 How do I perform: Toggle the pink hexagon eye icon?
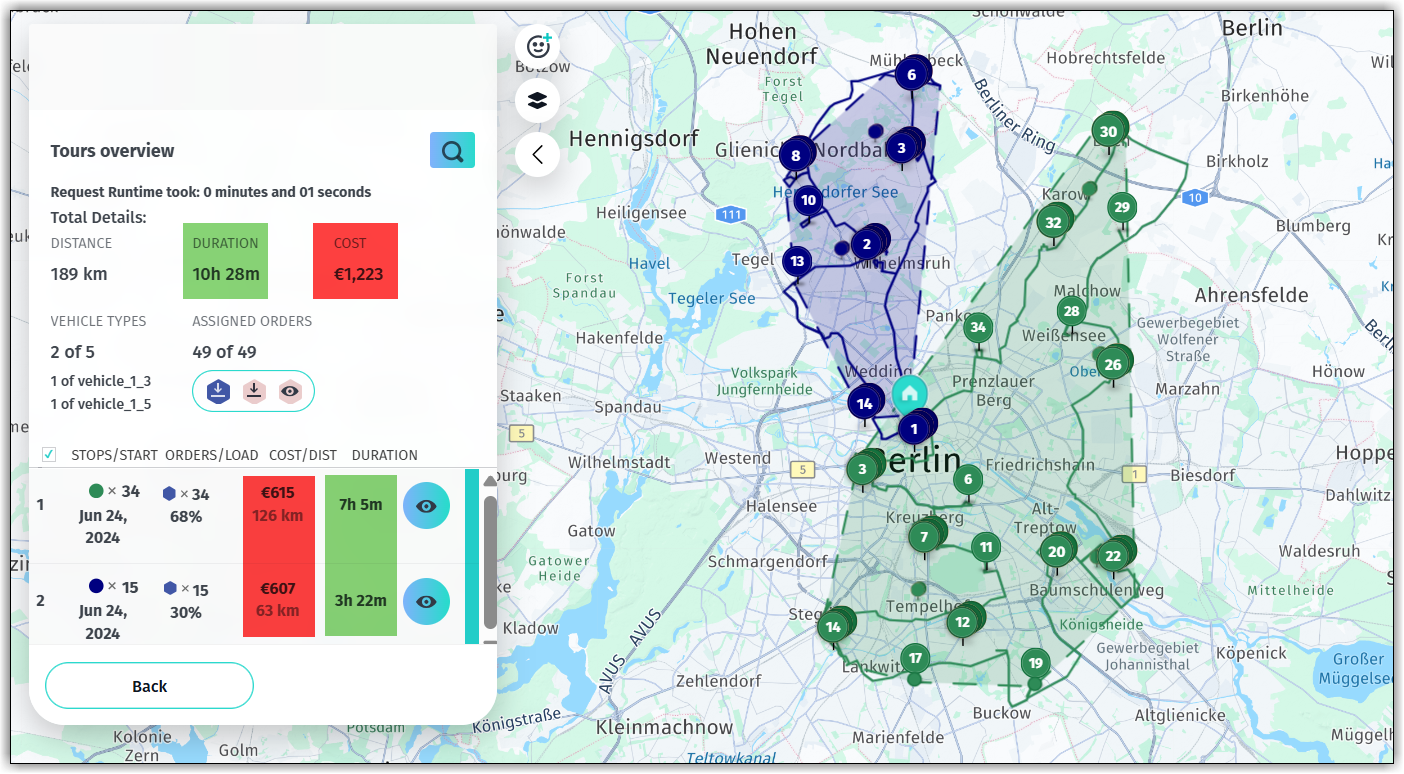[290, 391]
